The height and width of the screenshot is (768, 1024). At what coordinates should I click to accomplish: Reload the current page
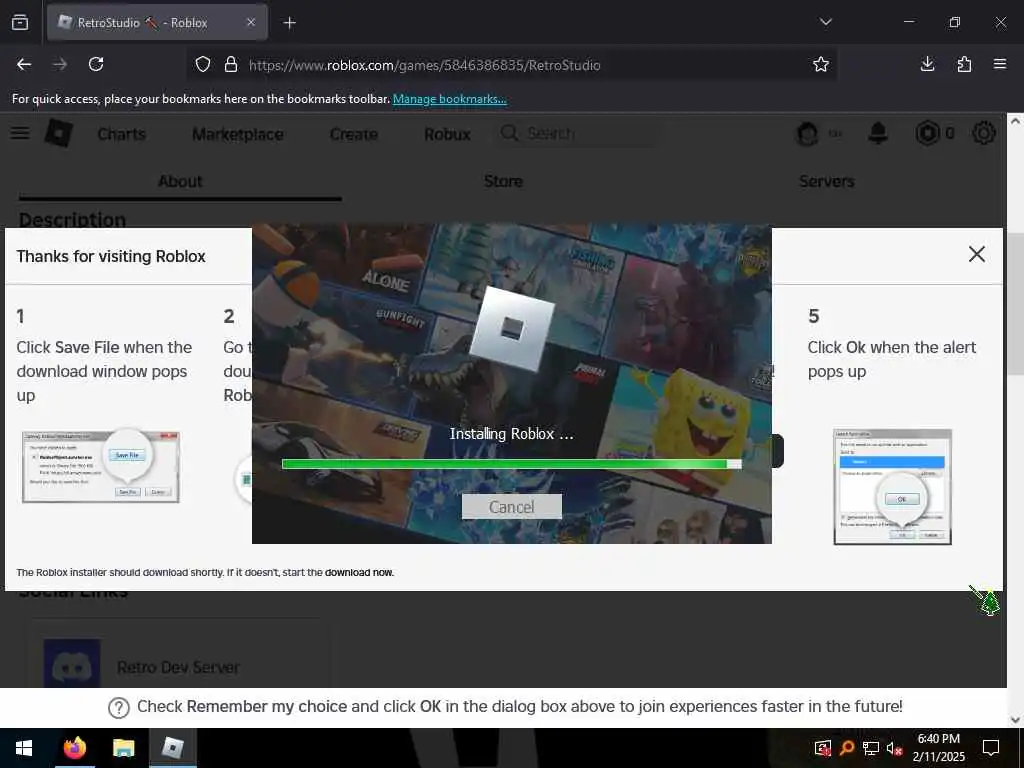(x=96, y=64)
